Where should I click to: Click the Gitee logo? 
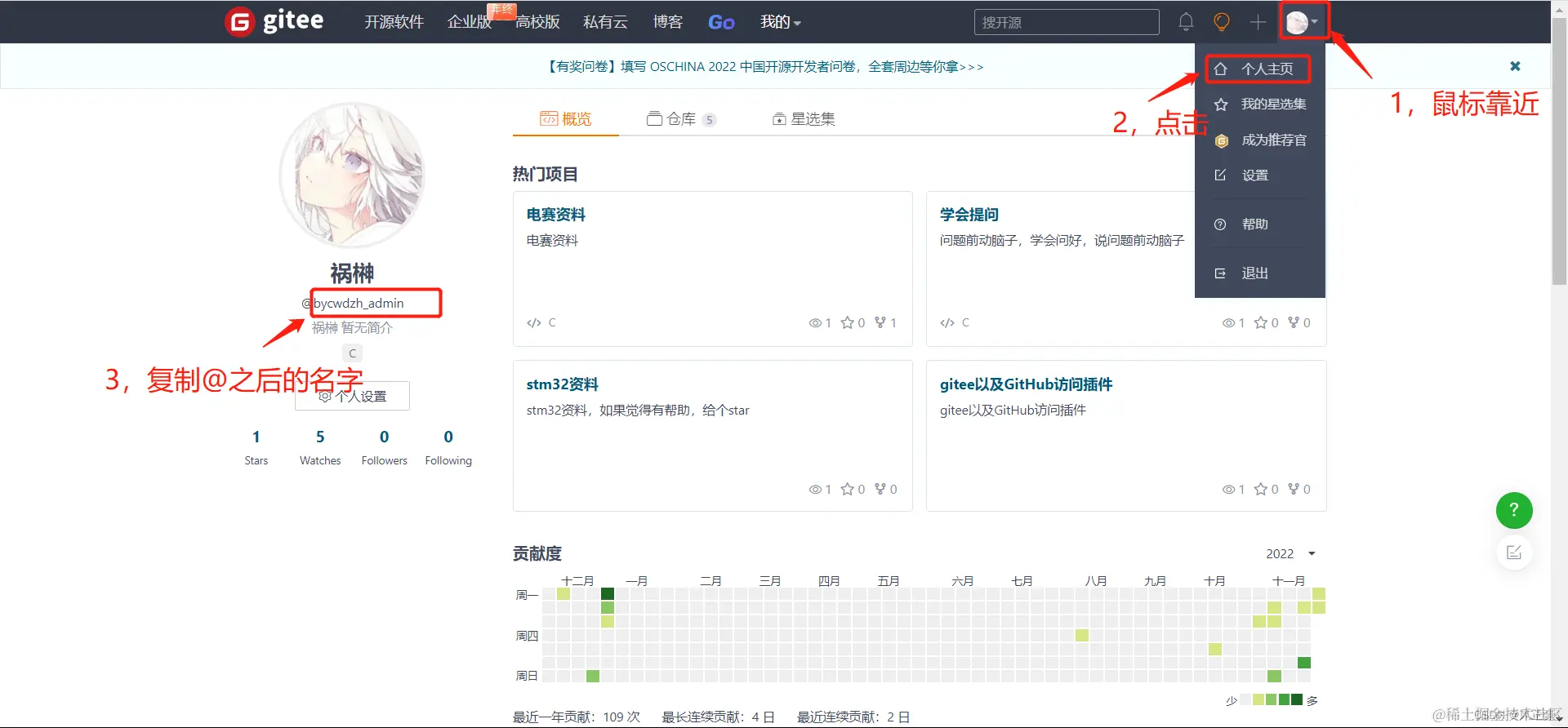(274, 21)
